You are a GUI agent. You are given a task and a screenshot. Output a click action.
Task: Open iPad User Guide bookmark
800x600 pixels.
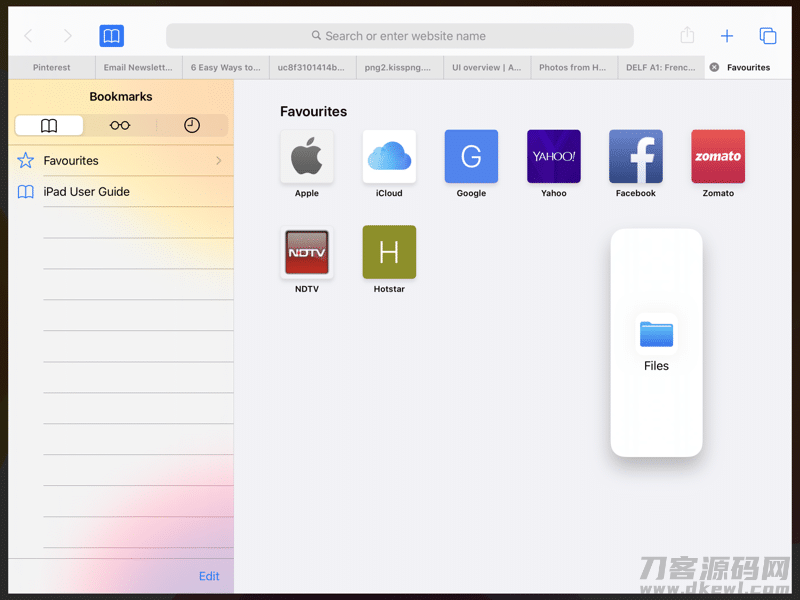[x=121, y=192]
